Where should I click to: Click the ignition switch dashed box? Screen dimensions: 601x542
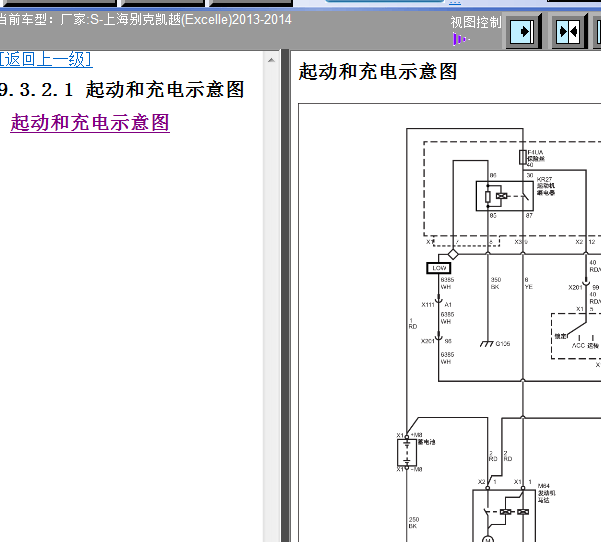(576, 336)
